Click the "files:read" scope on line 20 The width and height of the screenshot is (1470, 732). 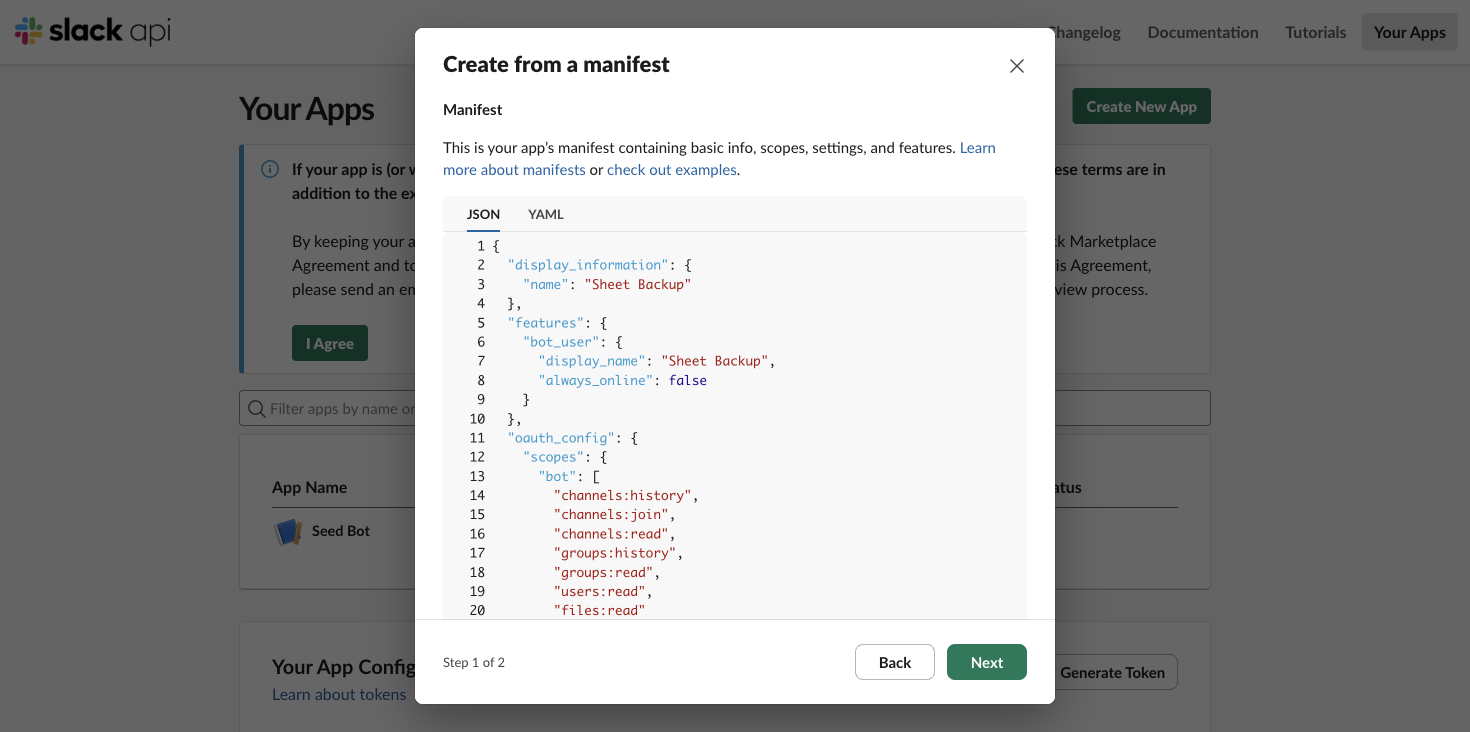tap(600, 610)
